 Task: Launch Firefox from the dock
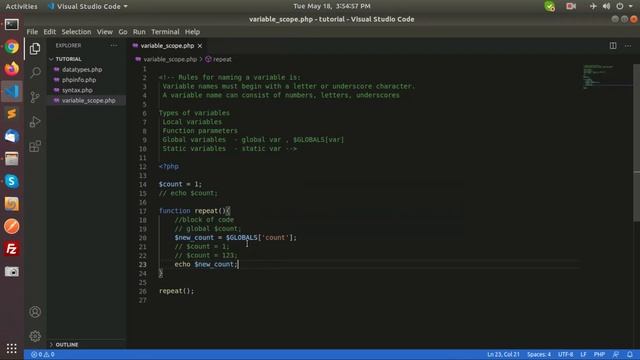[x=11, y=69]
